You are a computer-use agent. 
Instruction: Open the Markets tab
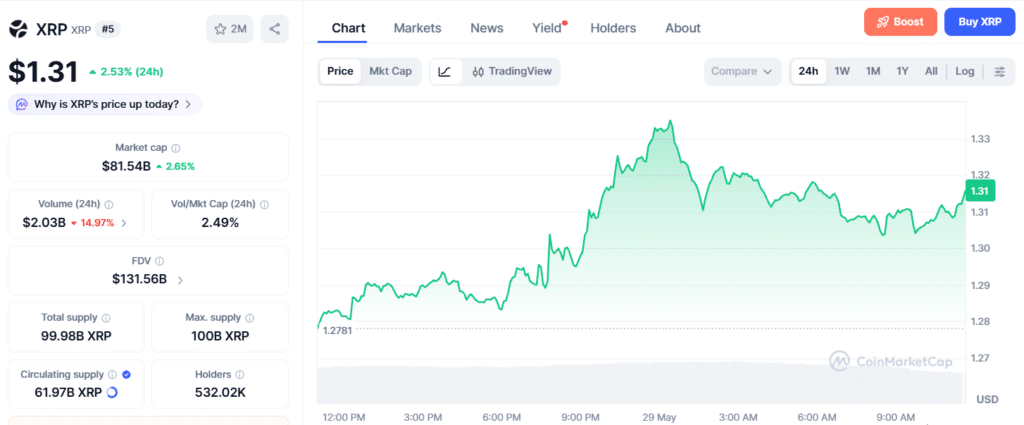[x=417, y=28]
